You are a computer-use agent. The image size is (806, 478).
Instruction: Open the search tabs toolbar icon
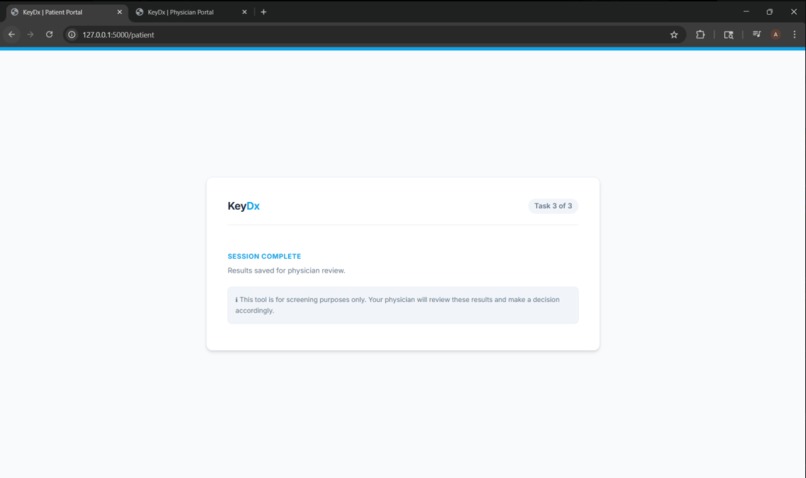point(728,34)
